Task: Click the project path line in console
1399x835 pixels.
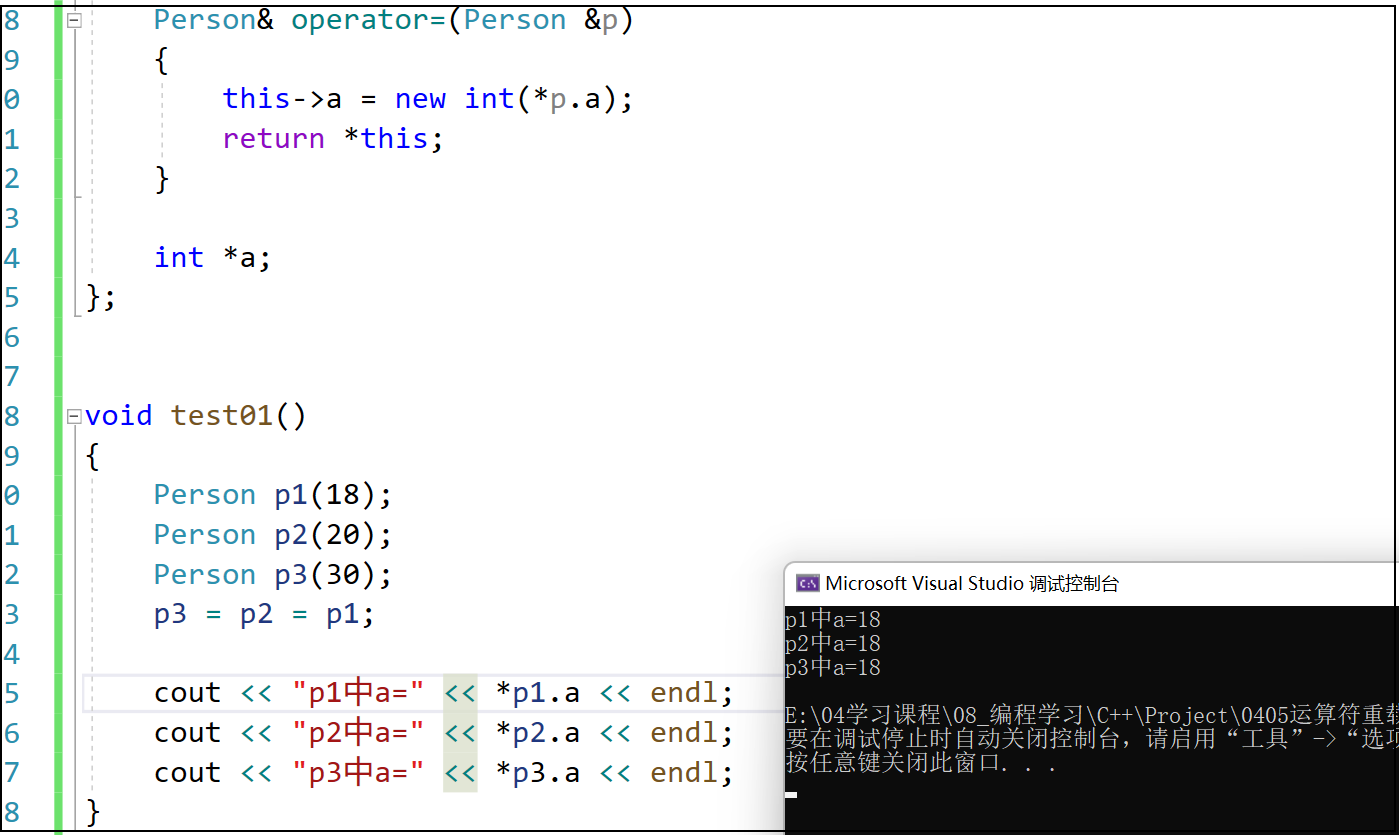Action: click(x=1090, y=716)
